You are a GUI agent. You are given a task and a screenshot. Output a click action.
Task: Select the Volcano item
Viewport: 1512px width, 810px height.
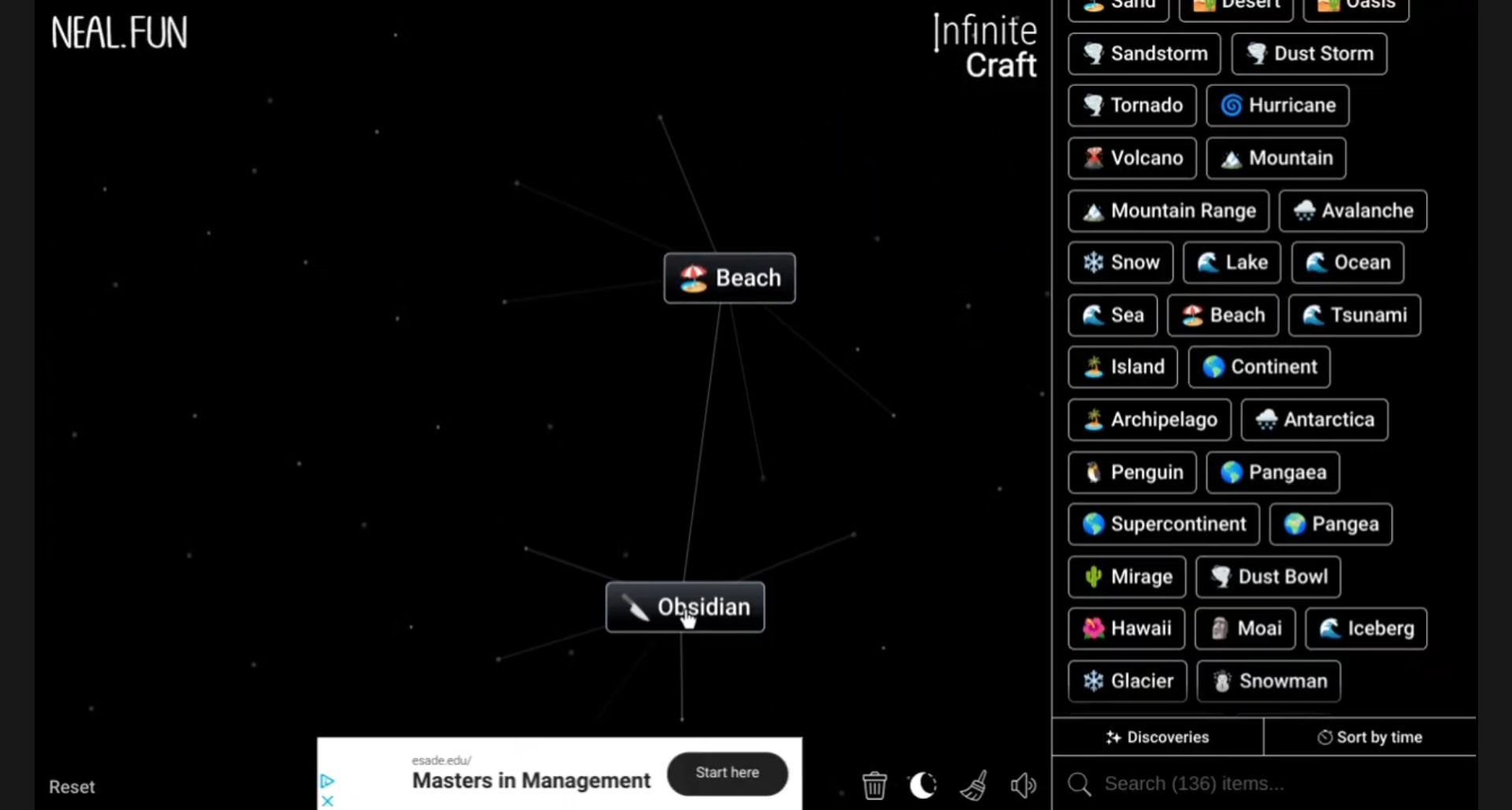(x=1132, y=158)
